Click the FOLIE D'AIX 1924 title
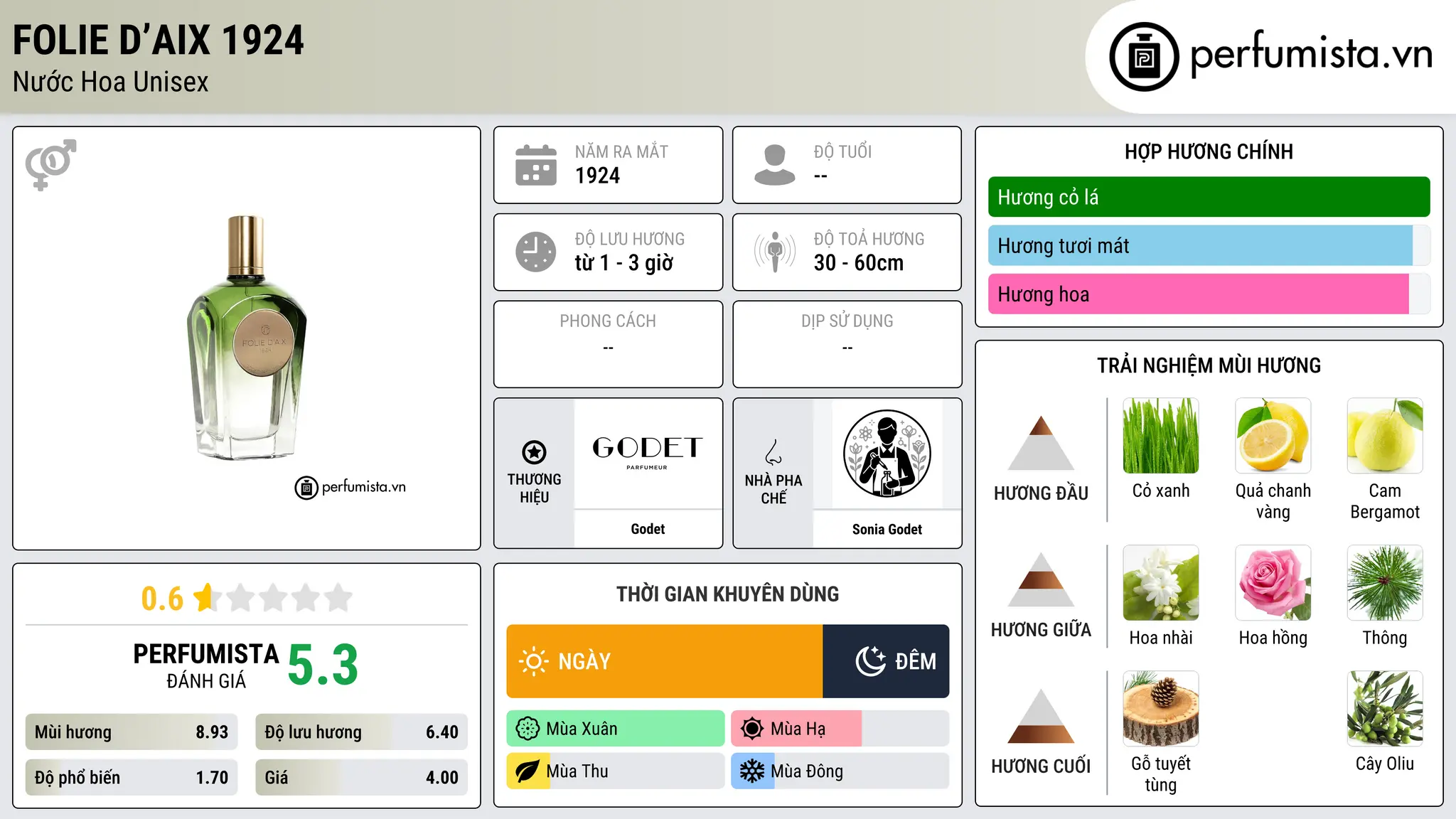 159,40
